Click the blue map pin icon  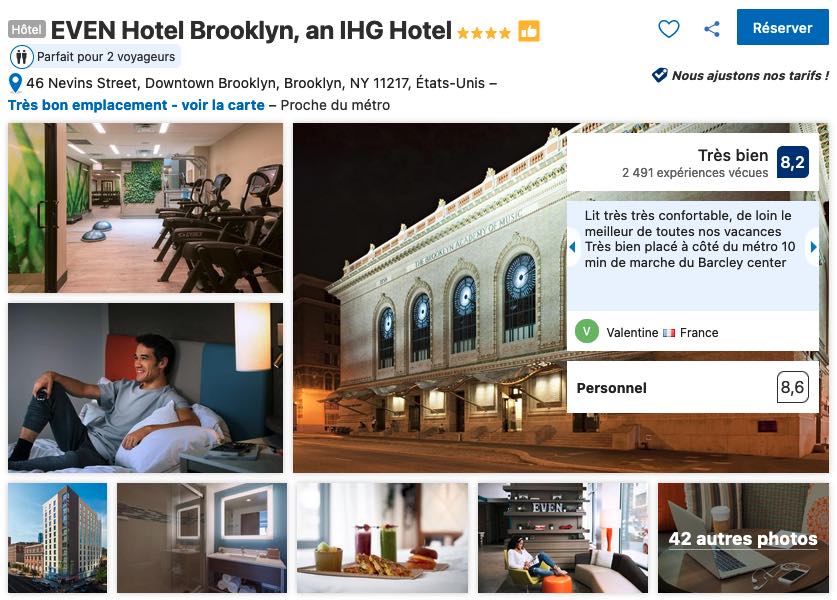(x=15, y=83)
